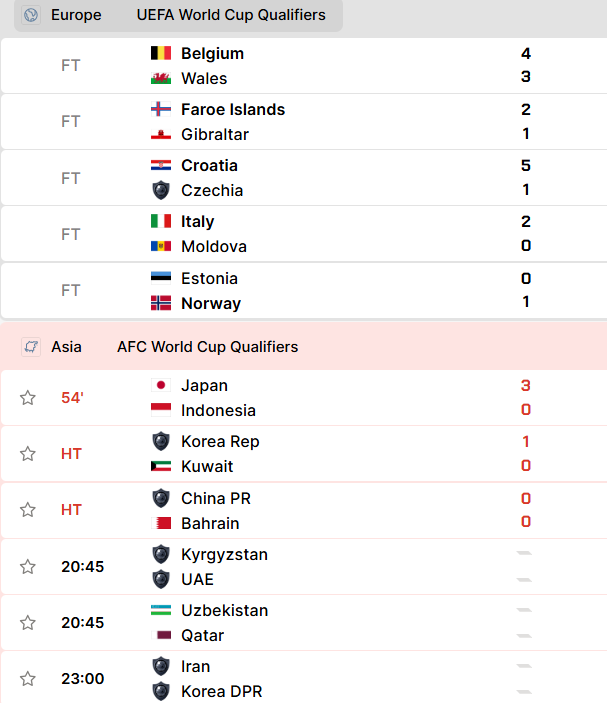This screenshot has height=703, width=607.
Task: Star the China PR vs Bahrain match
Action: (28, 510)
